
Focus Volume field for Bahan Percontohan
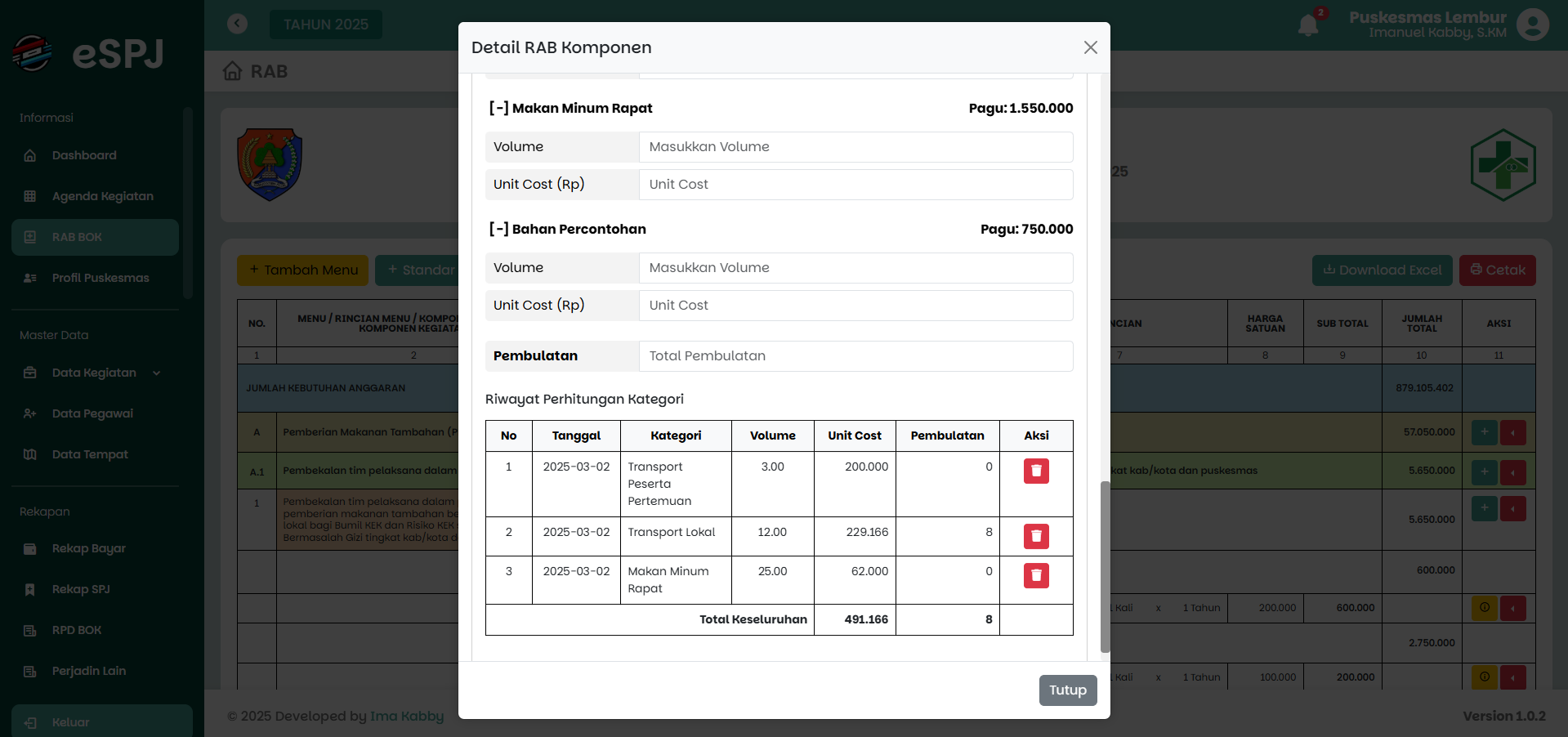coord(855,268)
